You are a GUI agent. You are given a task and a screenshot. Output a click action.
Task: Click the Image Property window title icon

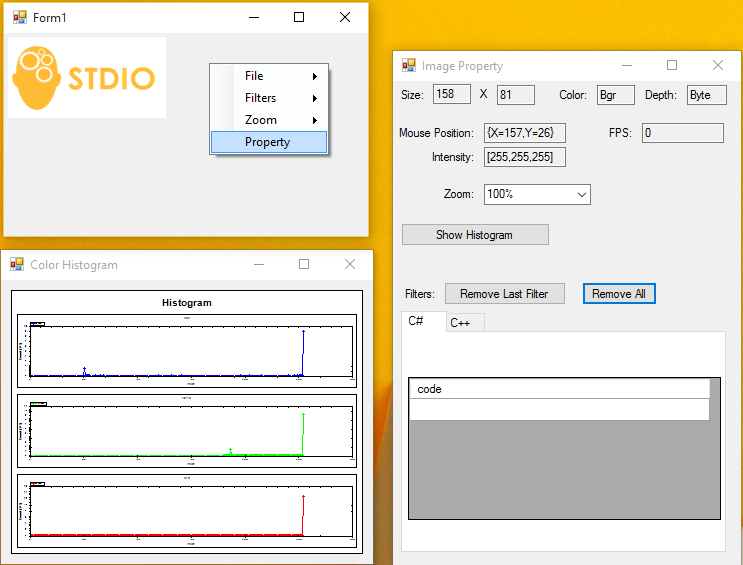pyautogui.click(x=409, y=65)
